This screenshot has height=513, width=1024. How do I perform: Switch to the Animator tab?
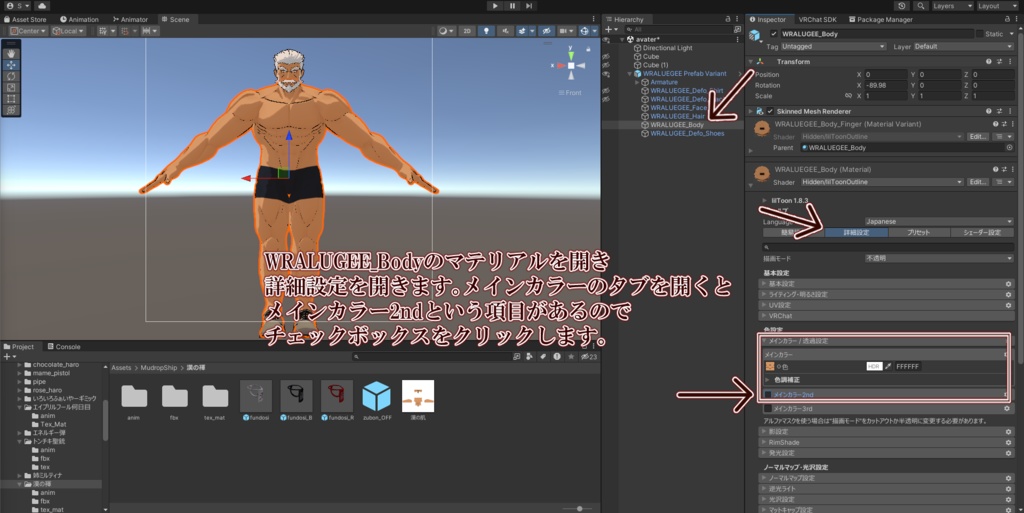click(130, 20)
